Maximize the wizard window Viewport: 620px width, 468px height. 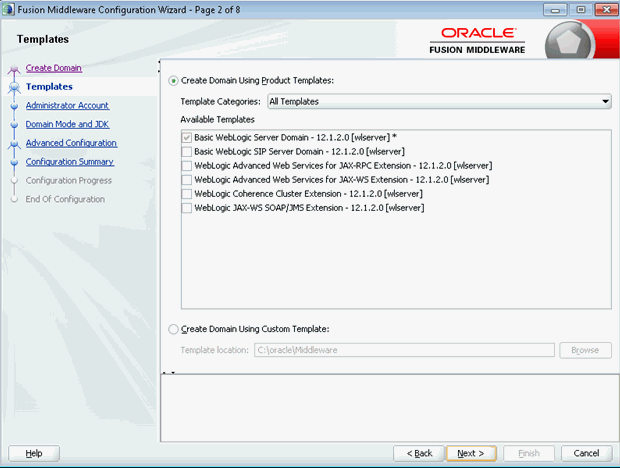coord(581,9)
